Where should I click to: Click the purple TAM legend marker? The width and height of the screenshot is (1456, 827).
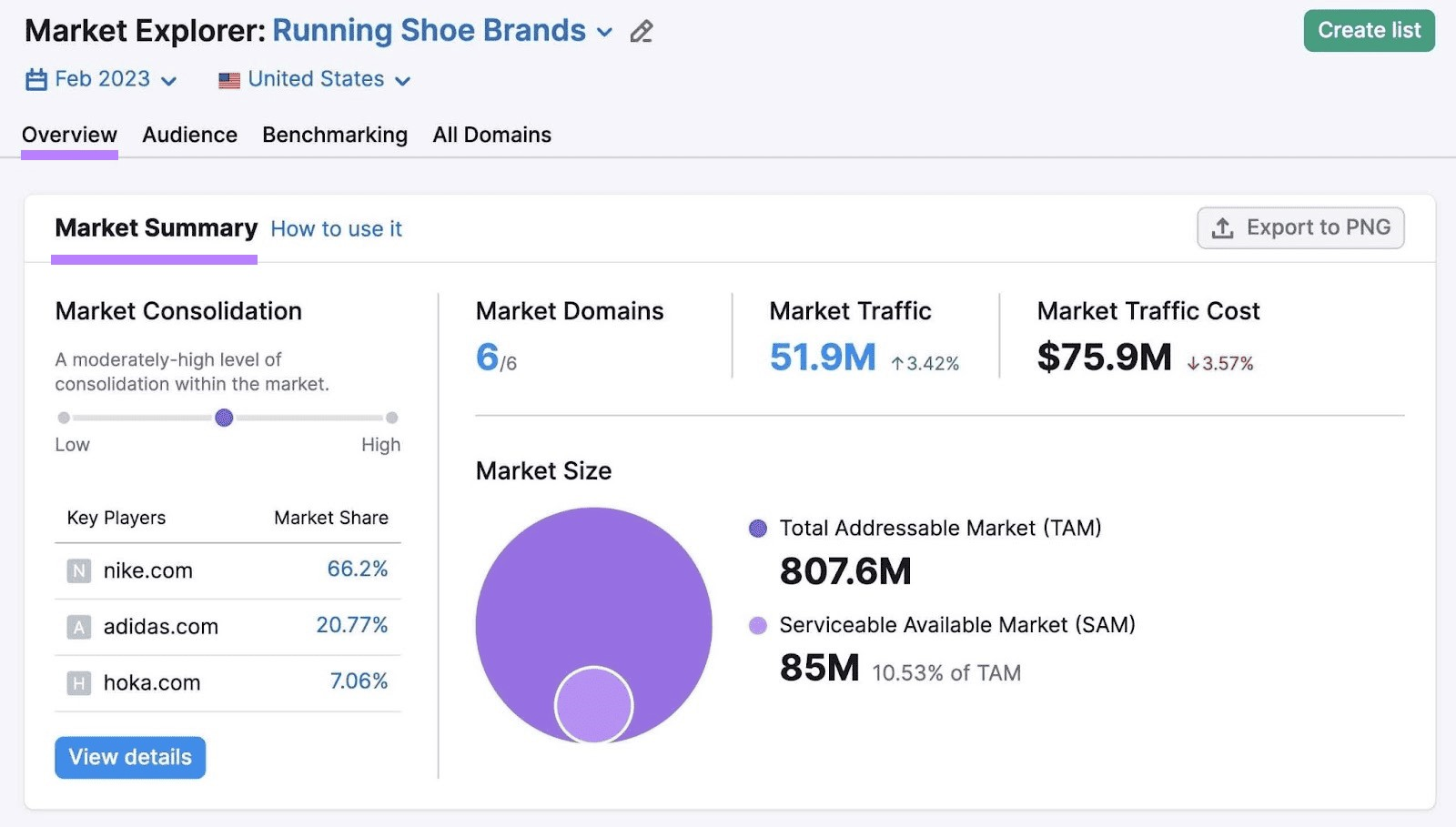point(757,528)
